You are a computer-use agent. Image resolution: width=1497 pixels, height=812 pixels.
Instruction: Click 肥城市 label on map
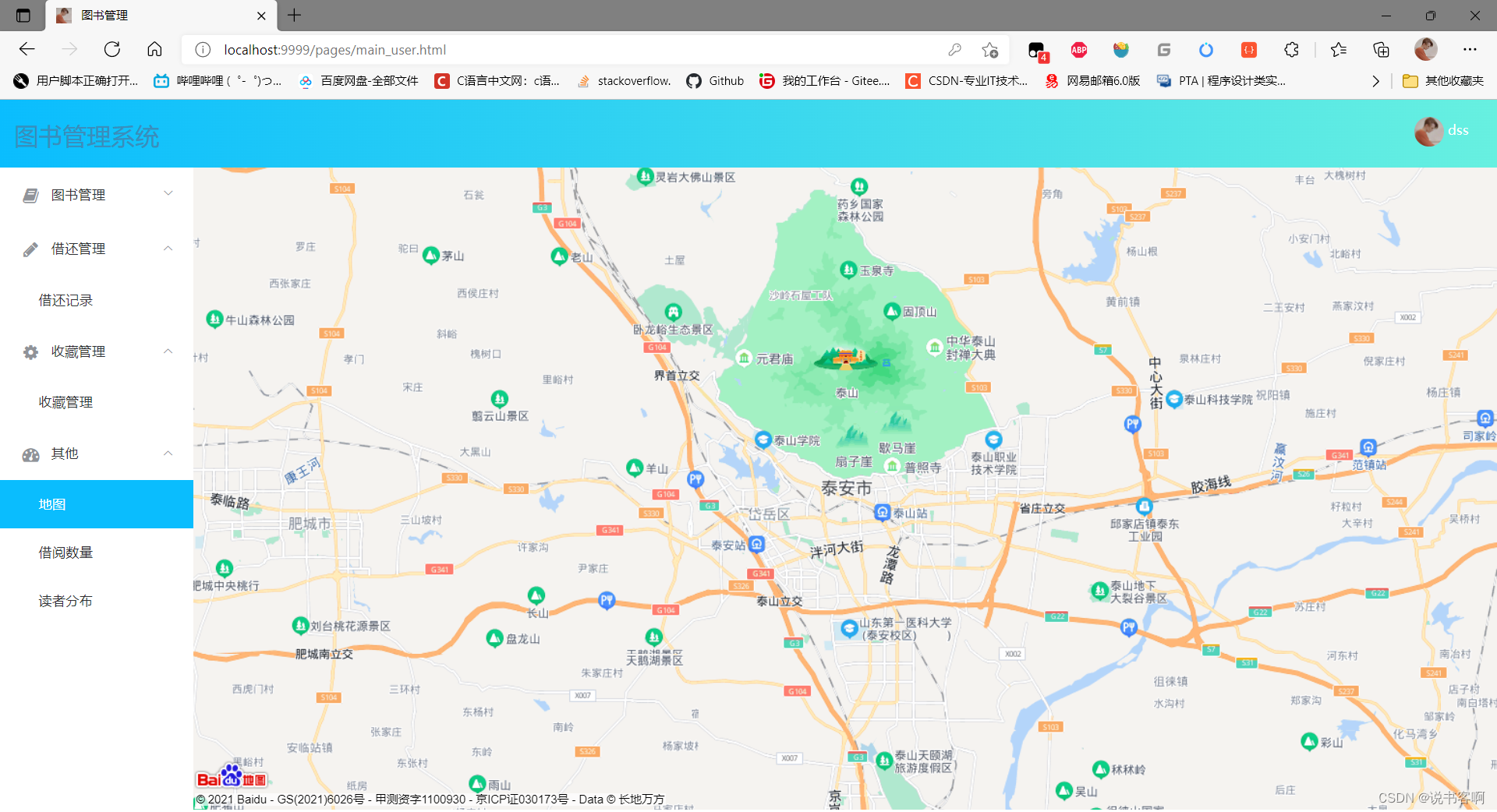(x=310, y=524)
